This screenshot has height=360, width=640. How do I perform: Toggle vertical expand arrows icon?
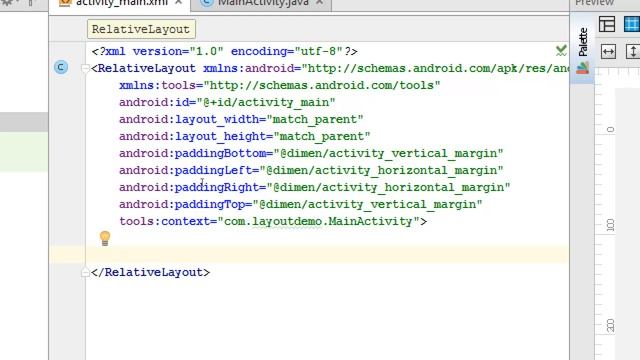click(633, 52)
